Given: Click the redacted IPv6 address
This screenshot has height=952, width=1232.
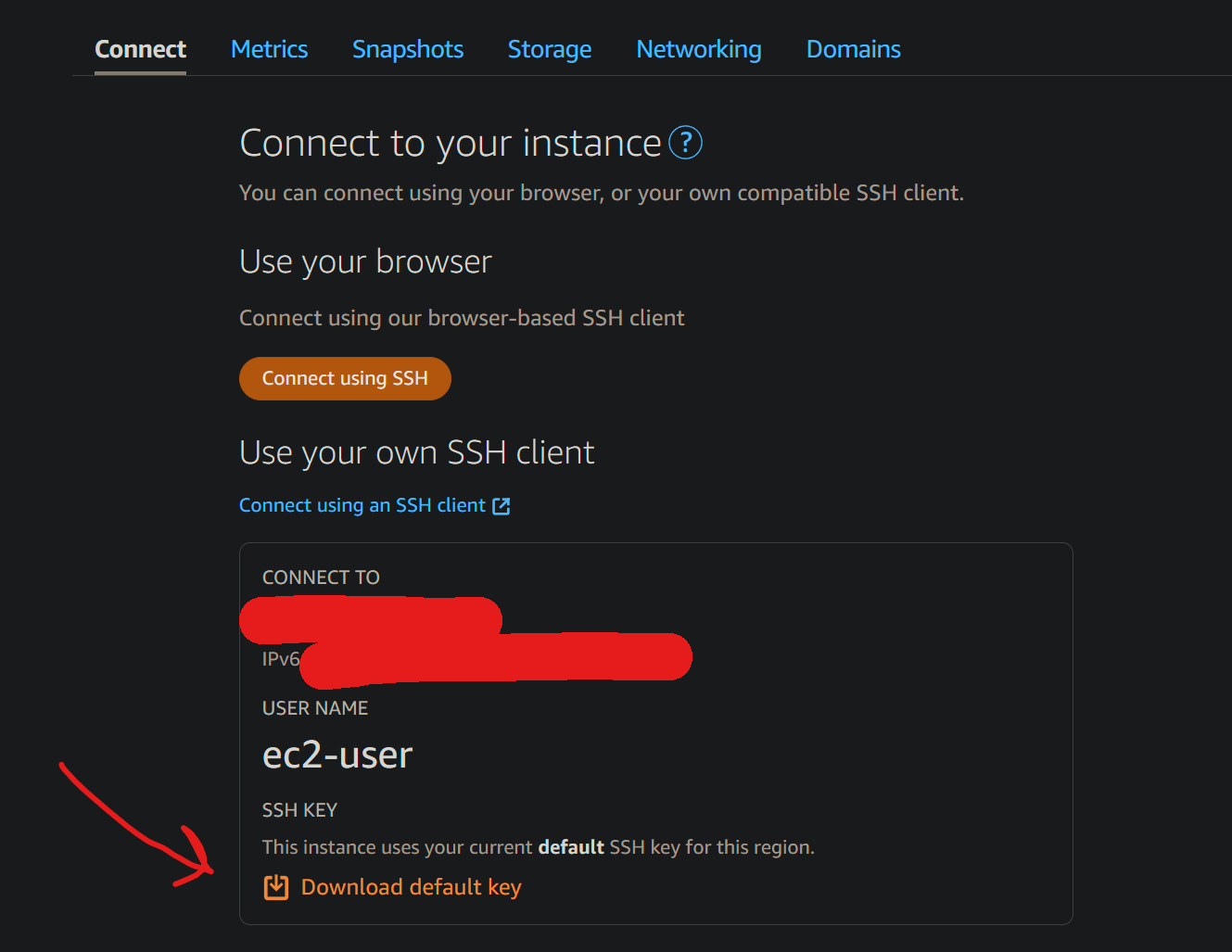Looking at the screenshot, I should coord(496,657).
